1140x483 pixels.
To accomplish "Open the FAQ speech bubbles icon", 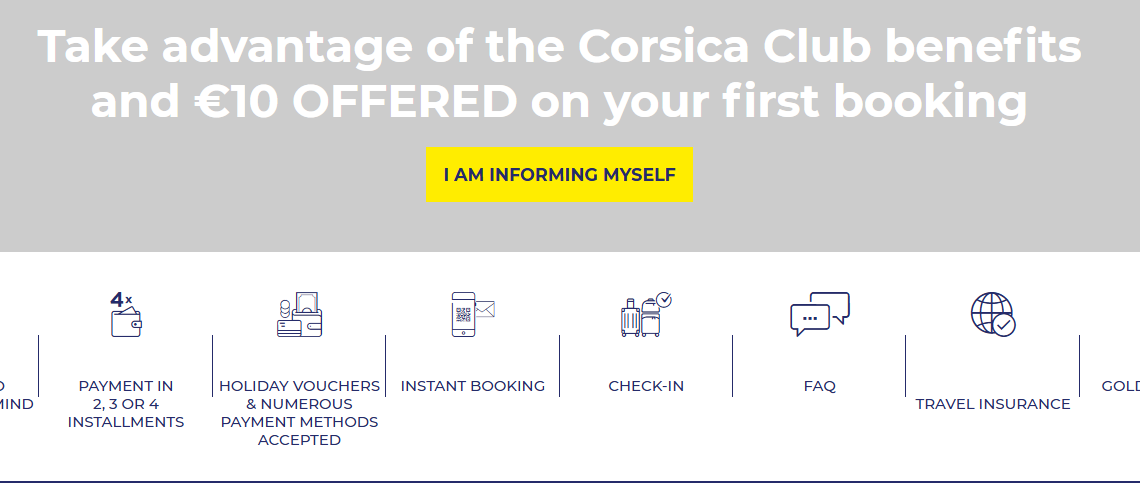I will pos(819,314).
